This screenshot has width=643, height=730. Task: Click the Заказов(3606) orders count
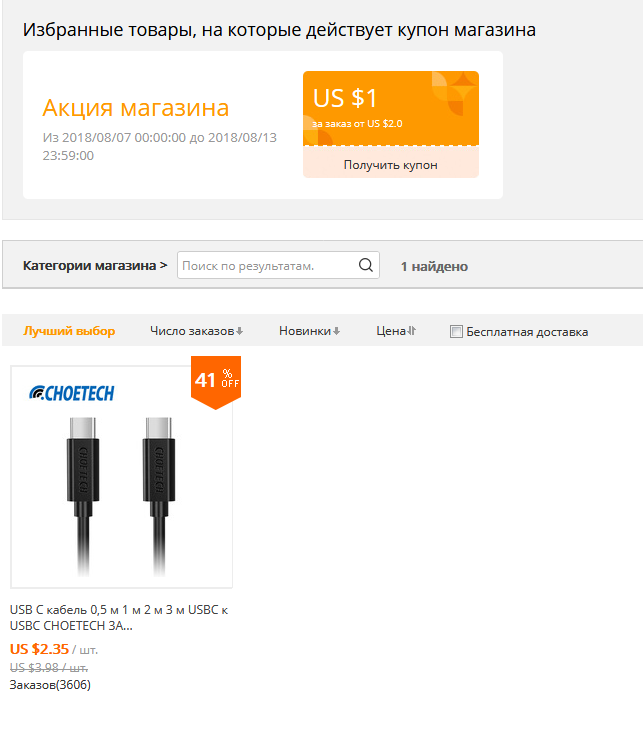tap(50, 685)
